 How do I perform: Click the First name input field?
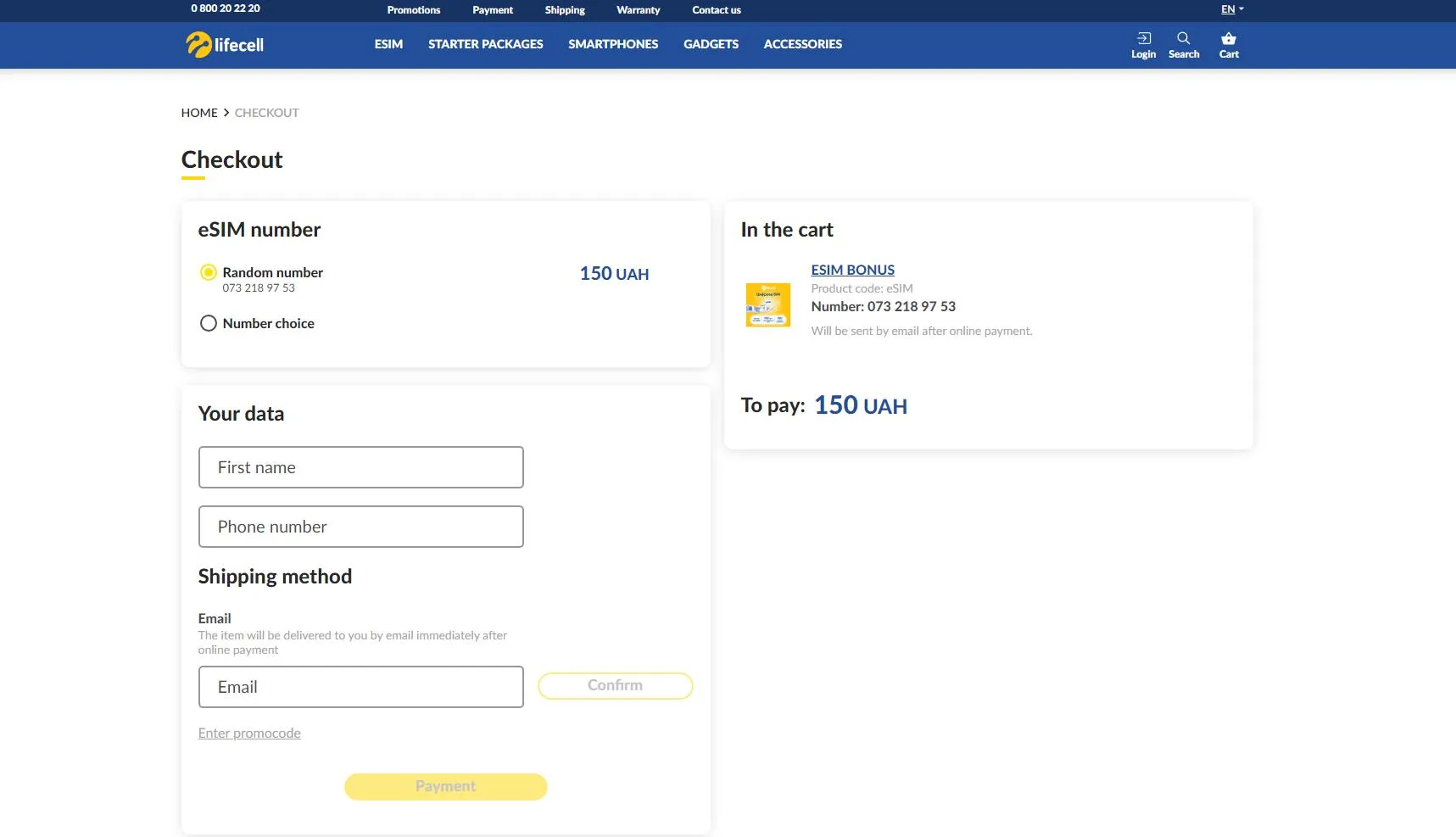coord(360,467)
